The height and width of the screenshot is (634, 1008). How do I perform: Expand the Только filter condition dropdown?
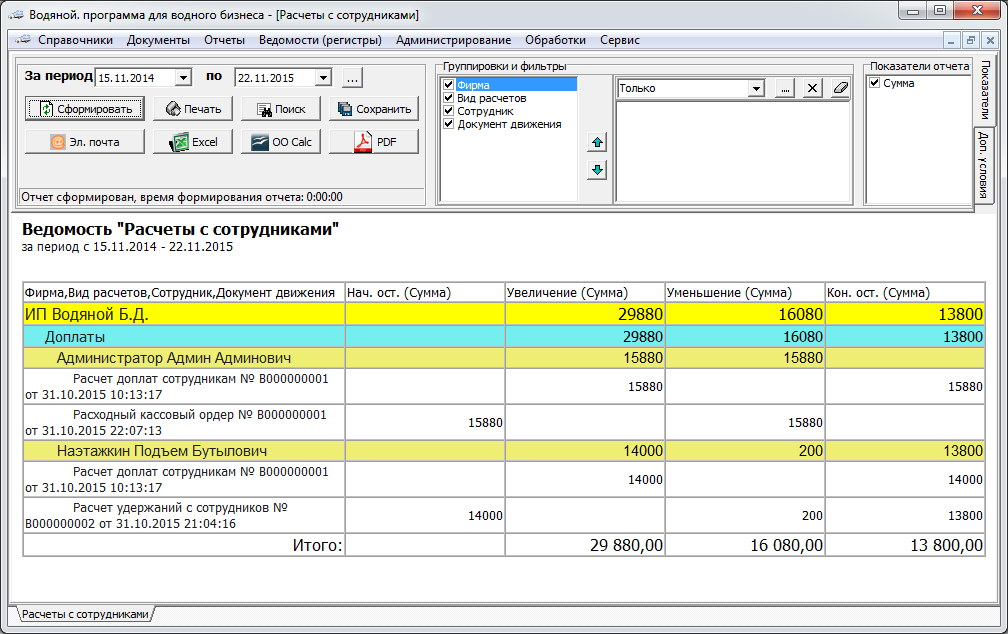pyautogui.click(x=756, y=88)
